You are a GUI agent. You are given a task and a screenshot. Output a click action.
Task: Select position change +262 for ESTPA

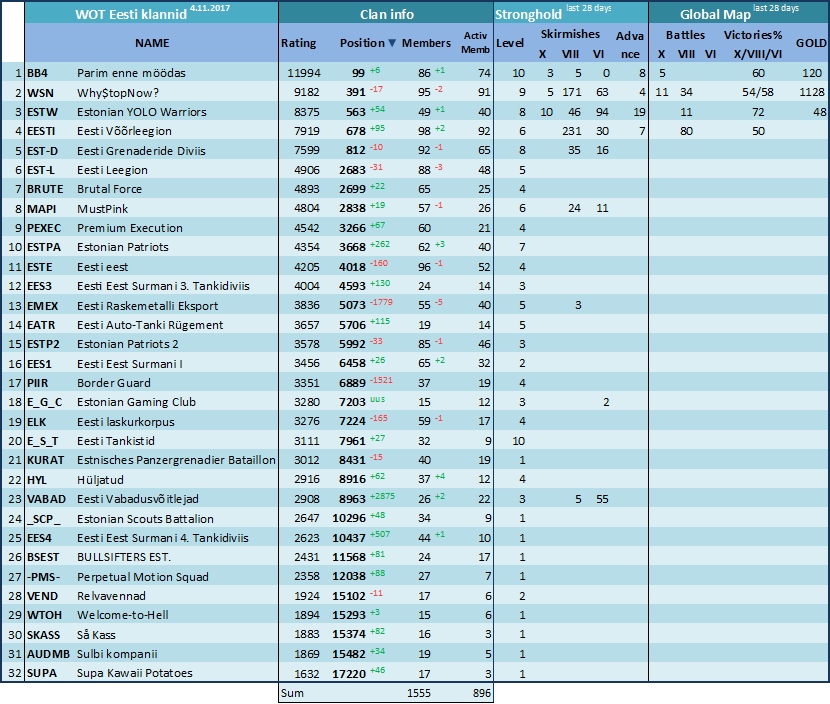pyautogui.click(x=380, y=244)
